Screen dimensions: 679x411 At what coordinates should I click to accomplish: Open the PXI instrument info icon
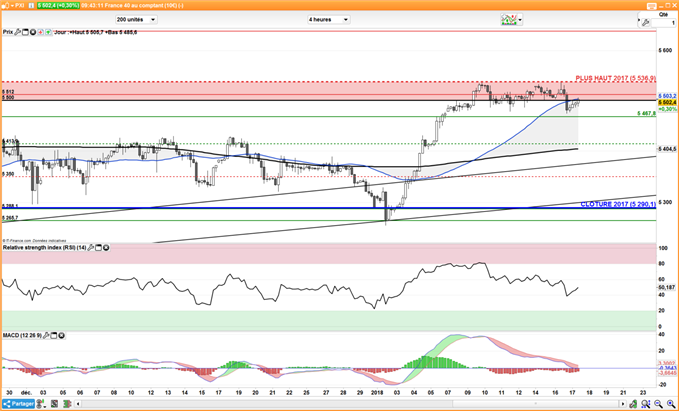(31, 6)
